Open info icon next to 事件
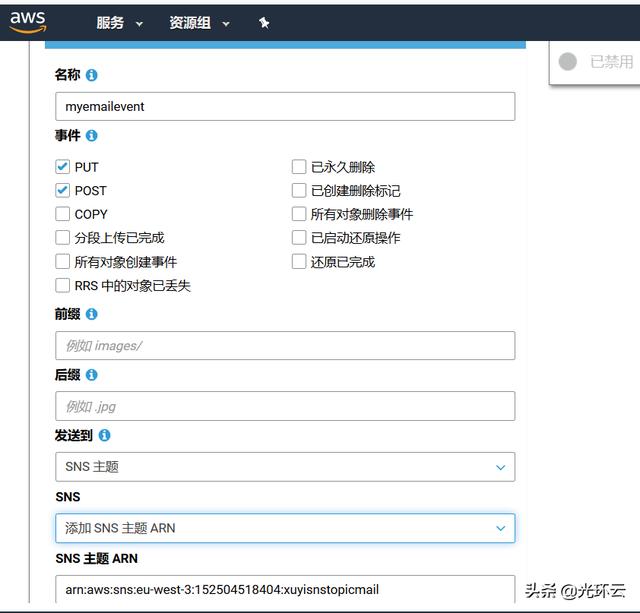The height and width of the screenshot is (613, 640). pyautogui.click(x=91, y=135)
